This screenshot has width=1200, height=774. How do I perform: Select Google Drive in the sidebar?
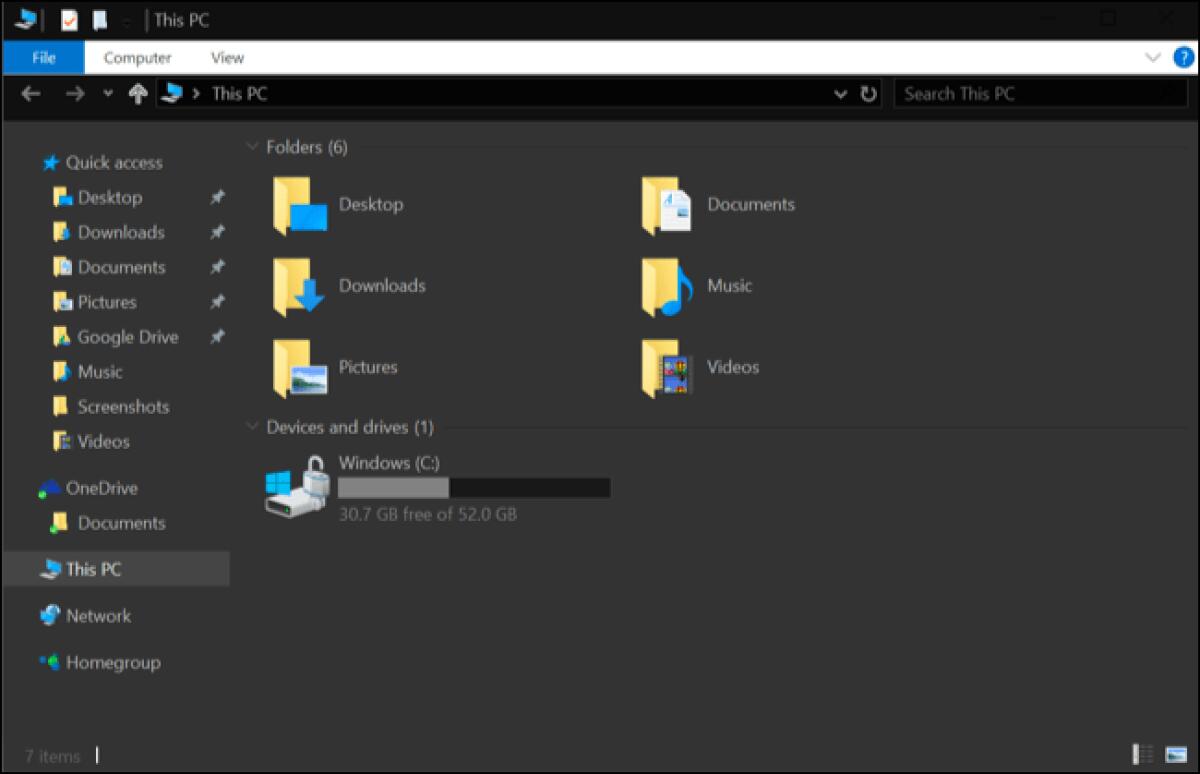coord(127,336)
